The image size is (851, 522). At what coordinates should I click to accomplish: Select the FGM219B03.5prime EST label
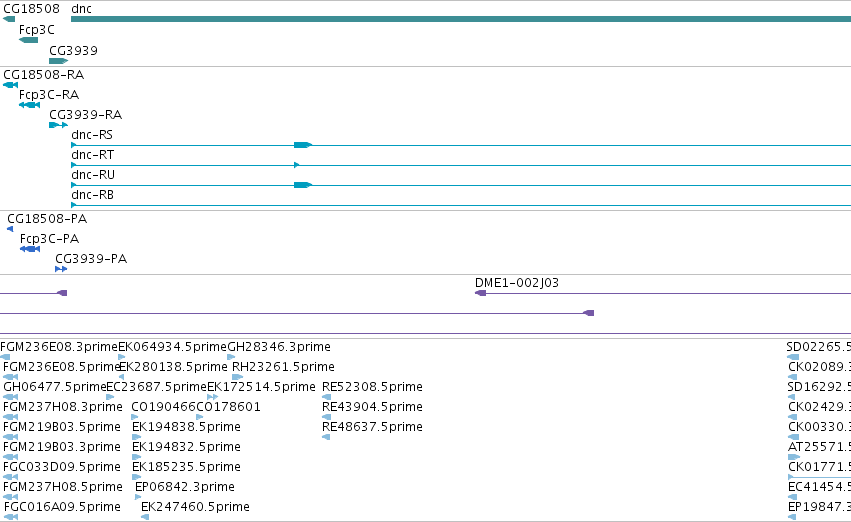click(x=62, y=427)
